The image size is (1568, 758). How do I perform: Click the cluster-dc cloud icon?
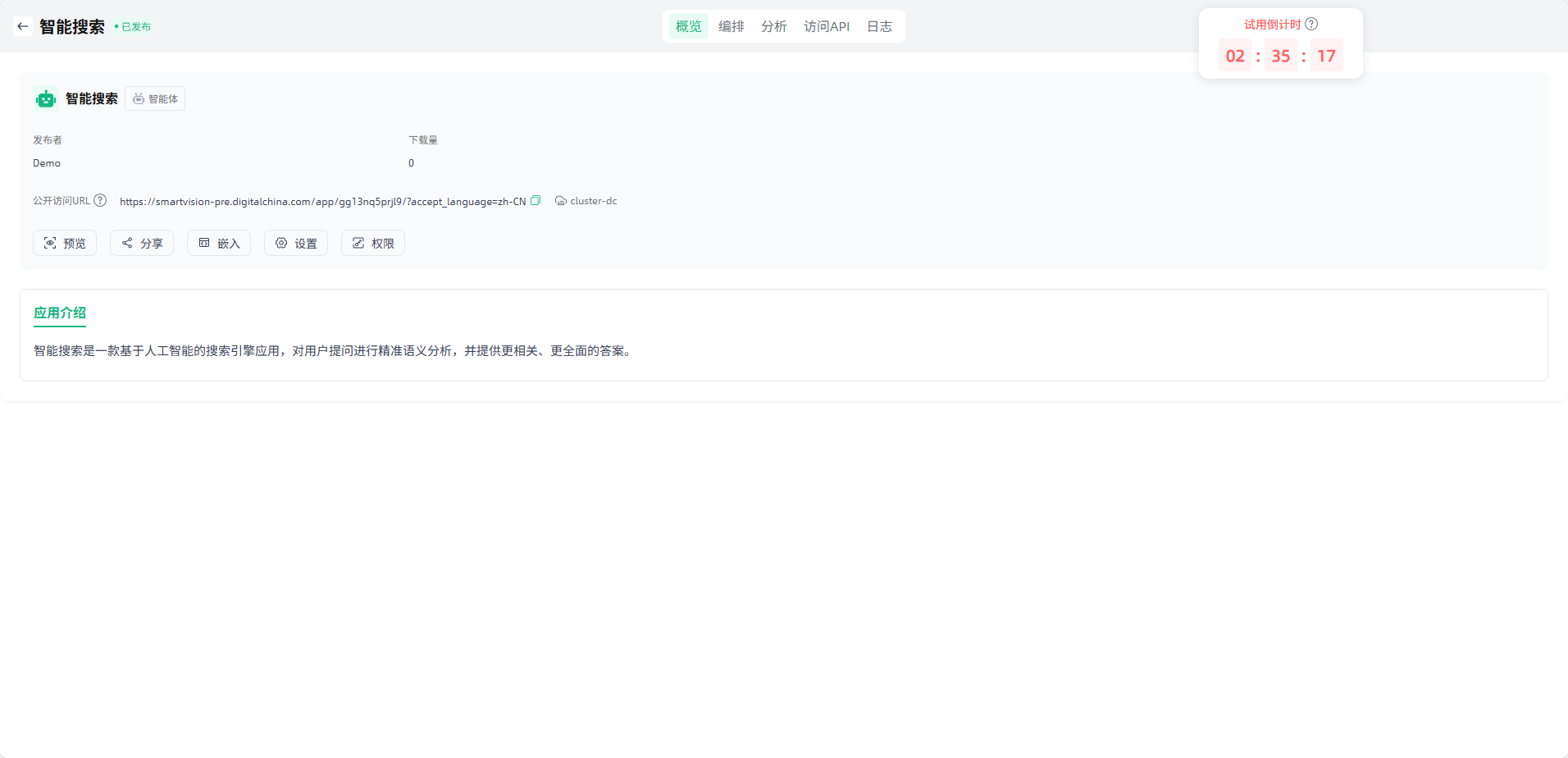[561, 201]
